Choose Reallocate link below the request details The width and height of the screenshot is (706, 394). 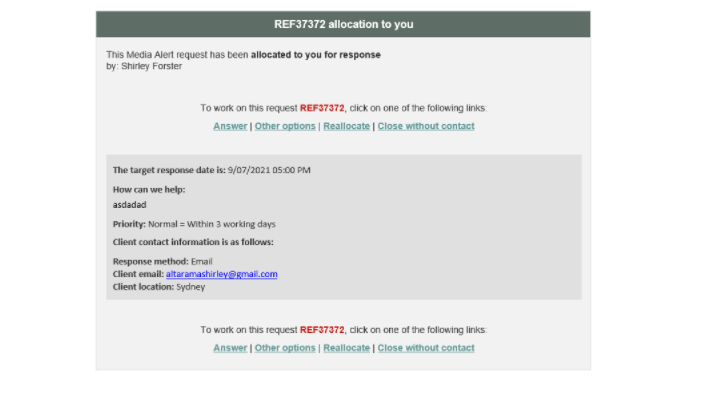346,348
